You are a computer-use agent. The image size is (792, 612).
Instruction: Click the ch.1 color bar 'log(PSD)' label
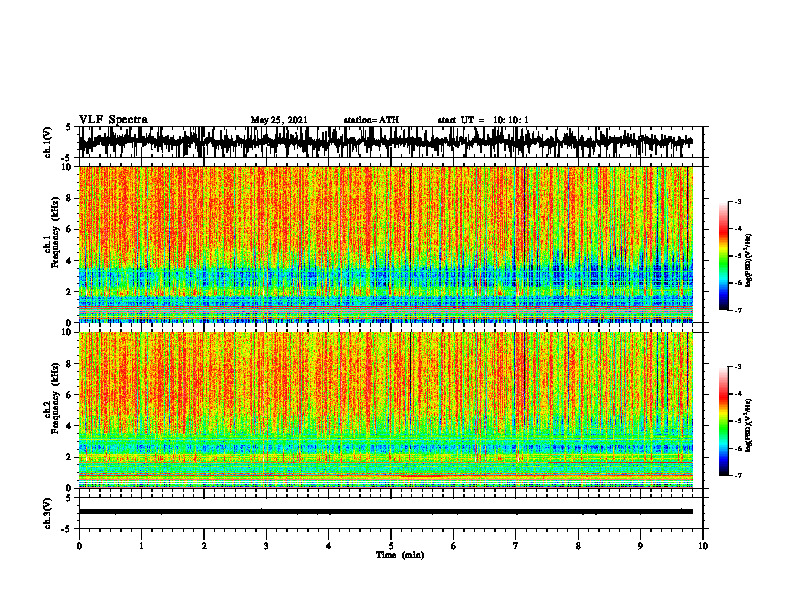(x=749, y=261)
